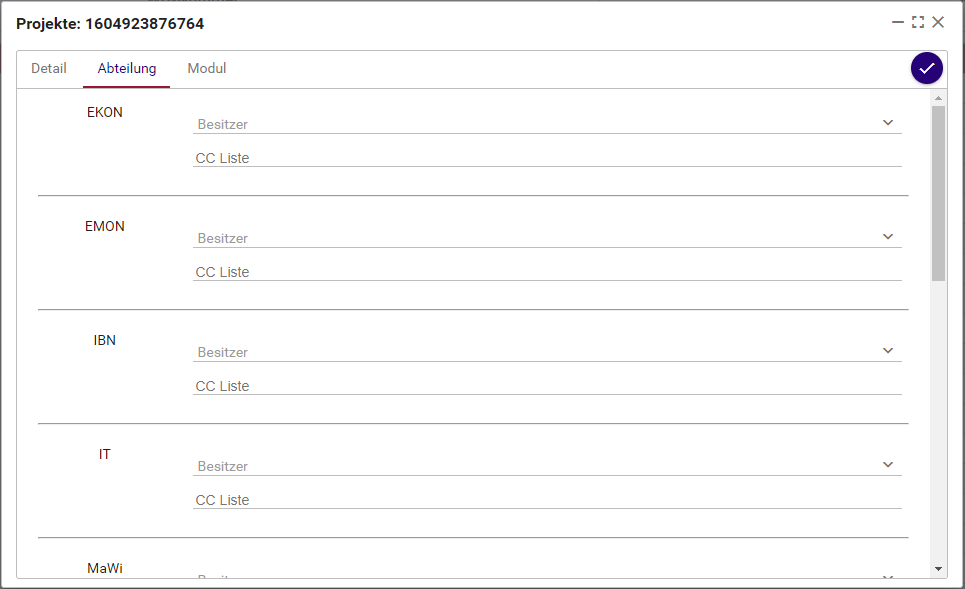Maximize the Projekte dialog to fullscreen
This screenshot has height=589, width=965.
pyautogui.click(x=918, y=22)
